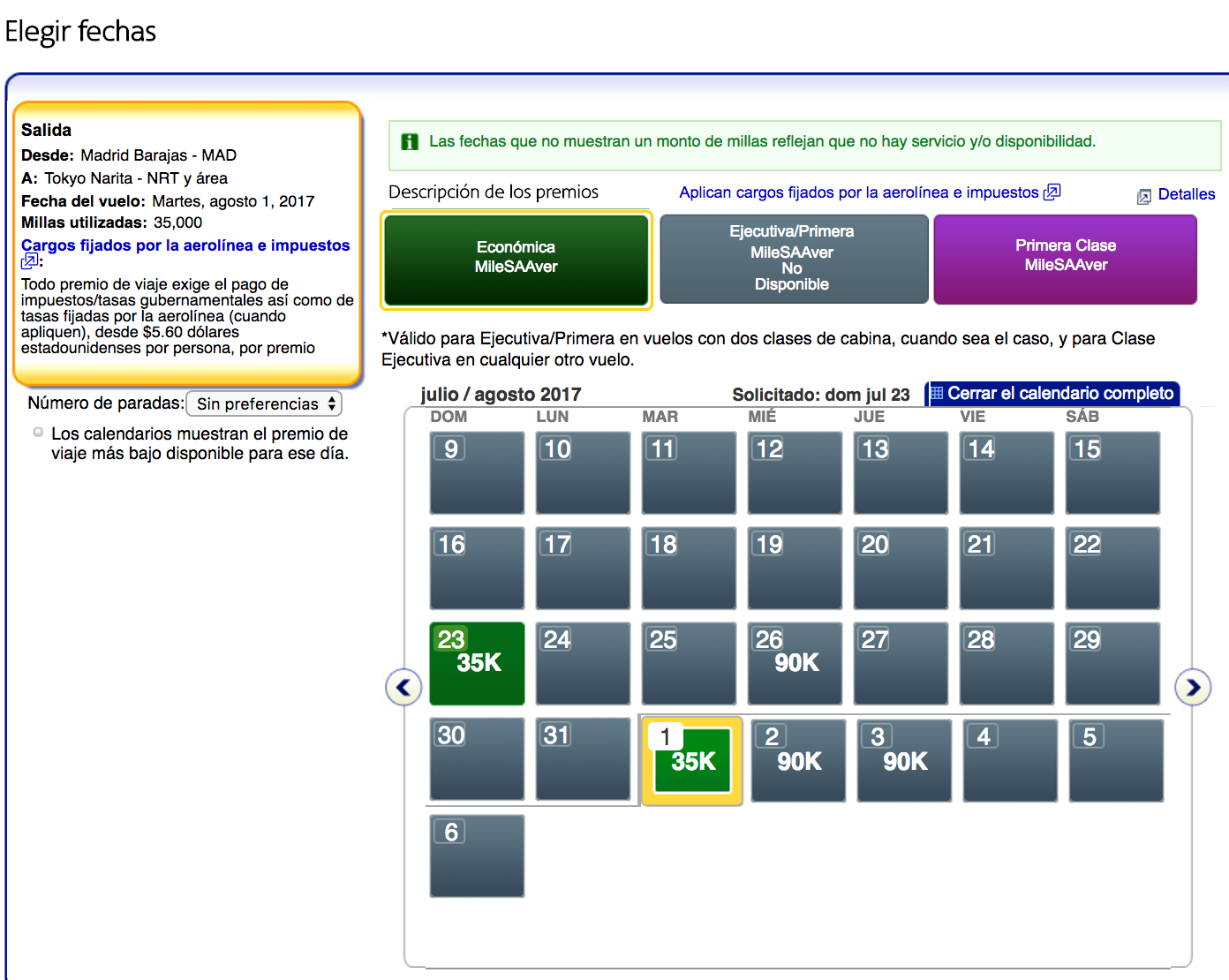The width and height of the screenshot is (1229, 980).
Task: Click external-link icon after Aplican cargos link
Action: (x=1052, y=192)
